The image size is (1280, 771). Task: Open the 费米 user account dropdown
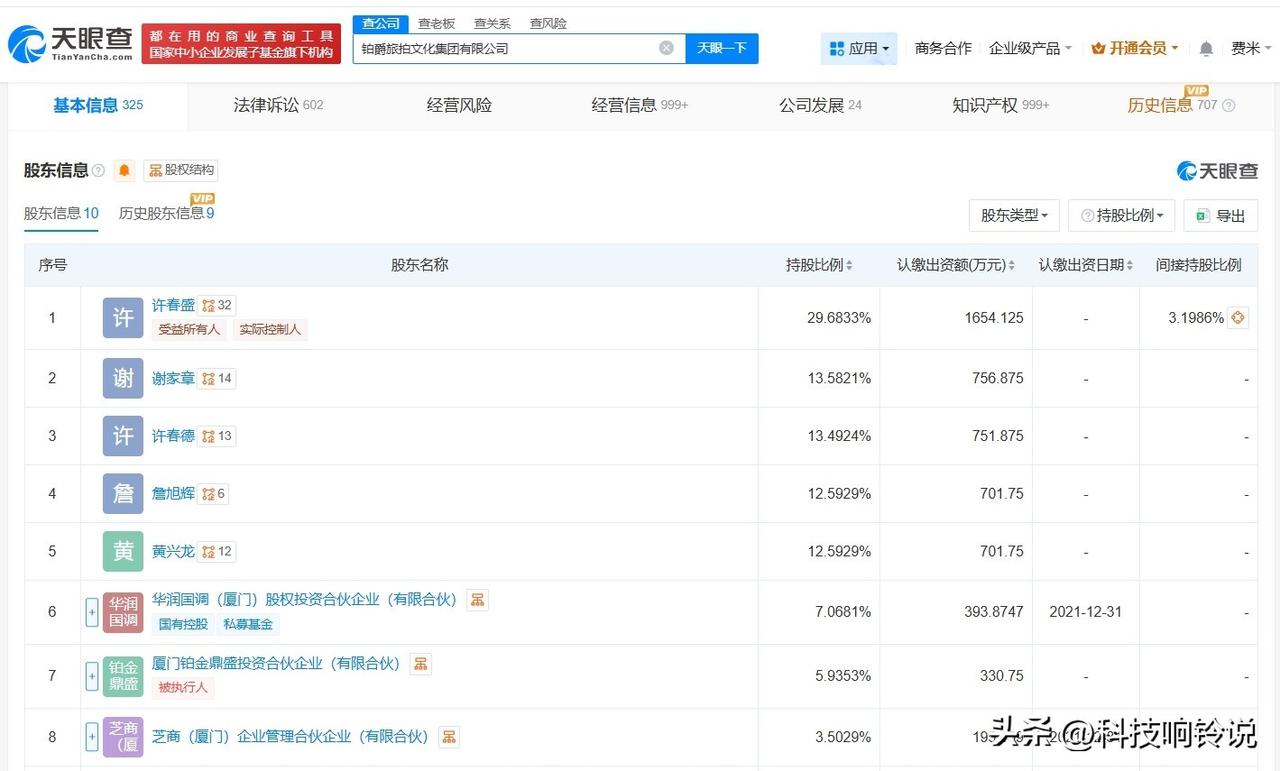click(x=1252, y=48)
